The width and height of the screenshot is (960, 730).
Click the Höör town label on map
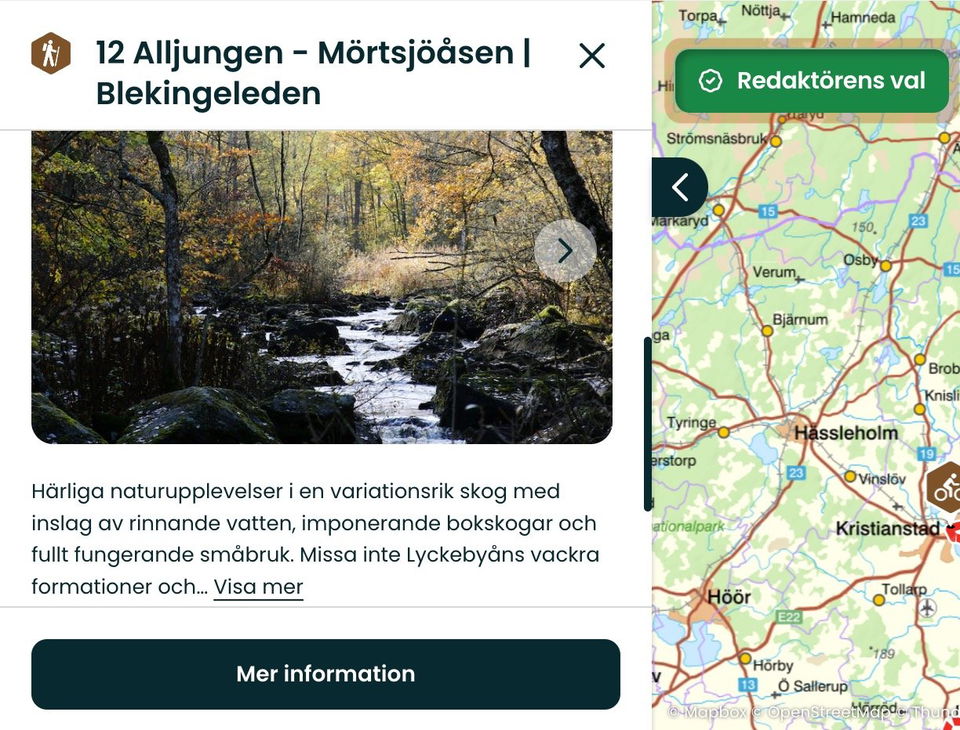[x=729, y=596]
